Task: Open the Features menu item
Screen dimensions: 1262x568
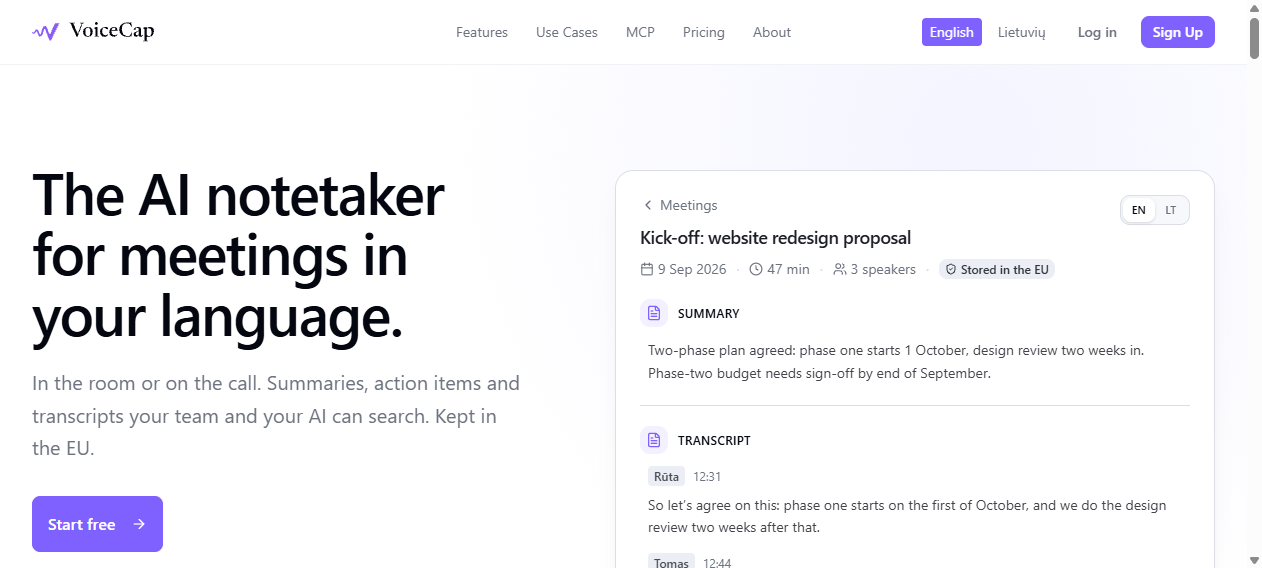Action: (482, 32)
